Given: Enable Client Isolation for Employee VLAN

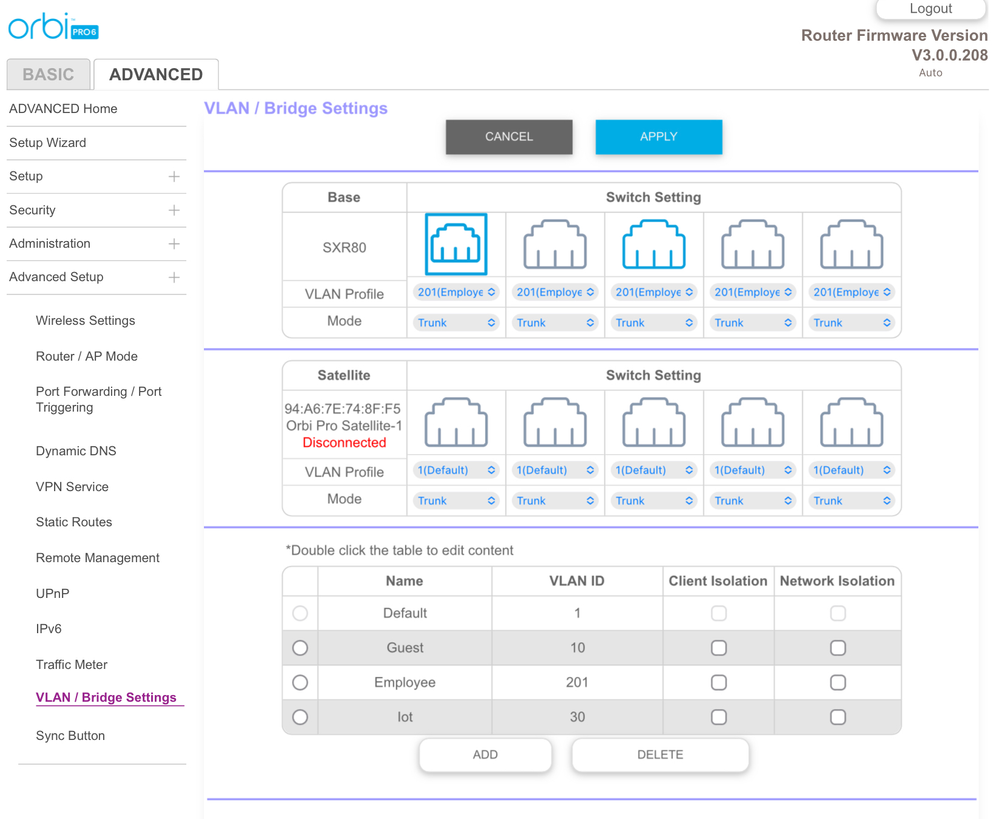Looking at the screenshot, I should point(718,683).
